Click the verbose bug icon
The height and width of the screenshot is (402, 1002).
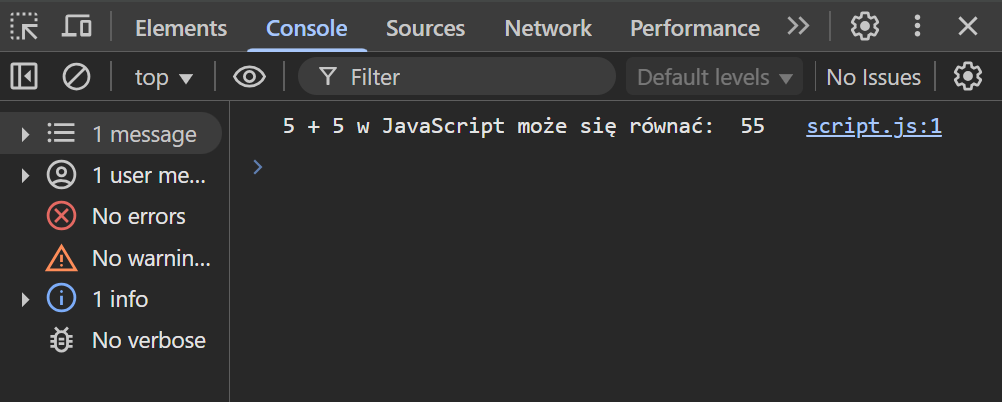(61, 340)
